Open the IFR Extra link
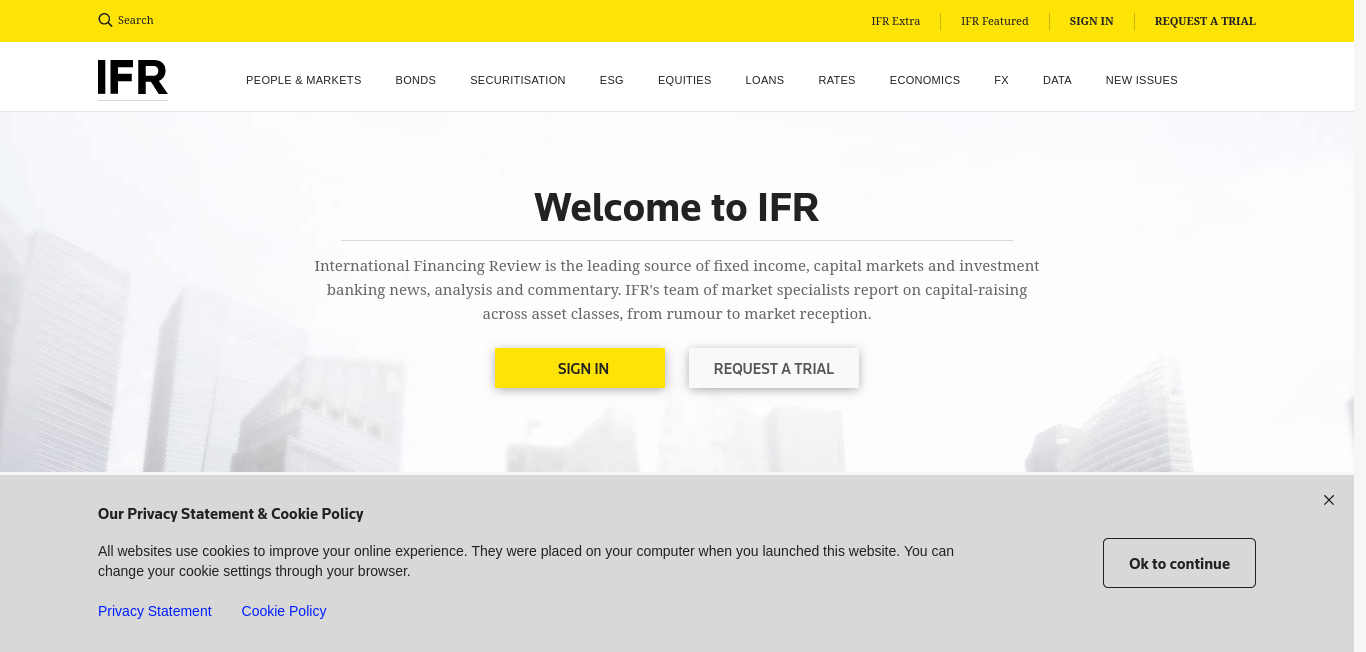The image size is (1366, 652). [896, 21]
